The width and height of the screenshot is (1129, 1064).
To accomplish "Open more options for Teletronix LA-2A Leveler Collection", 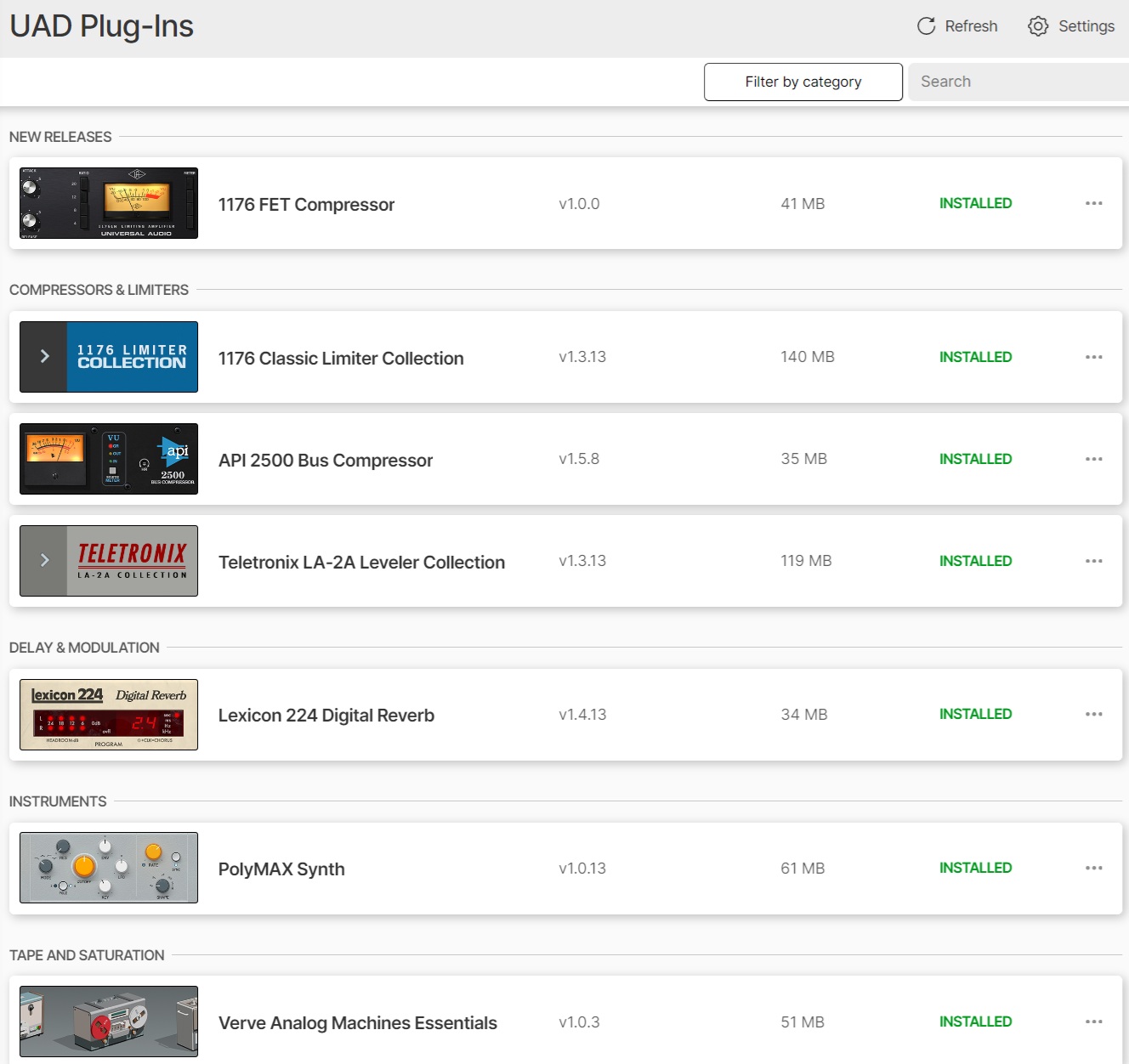I will [1094, 561].
